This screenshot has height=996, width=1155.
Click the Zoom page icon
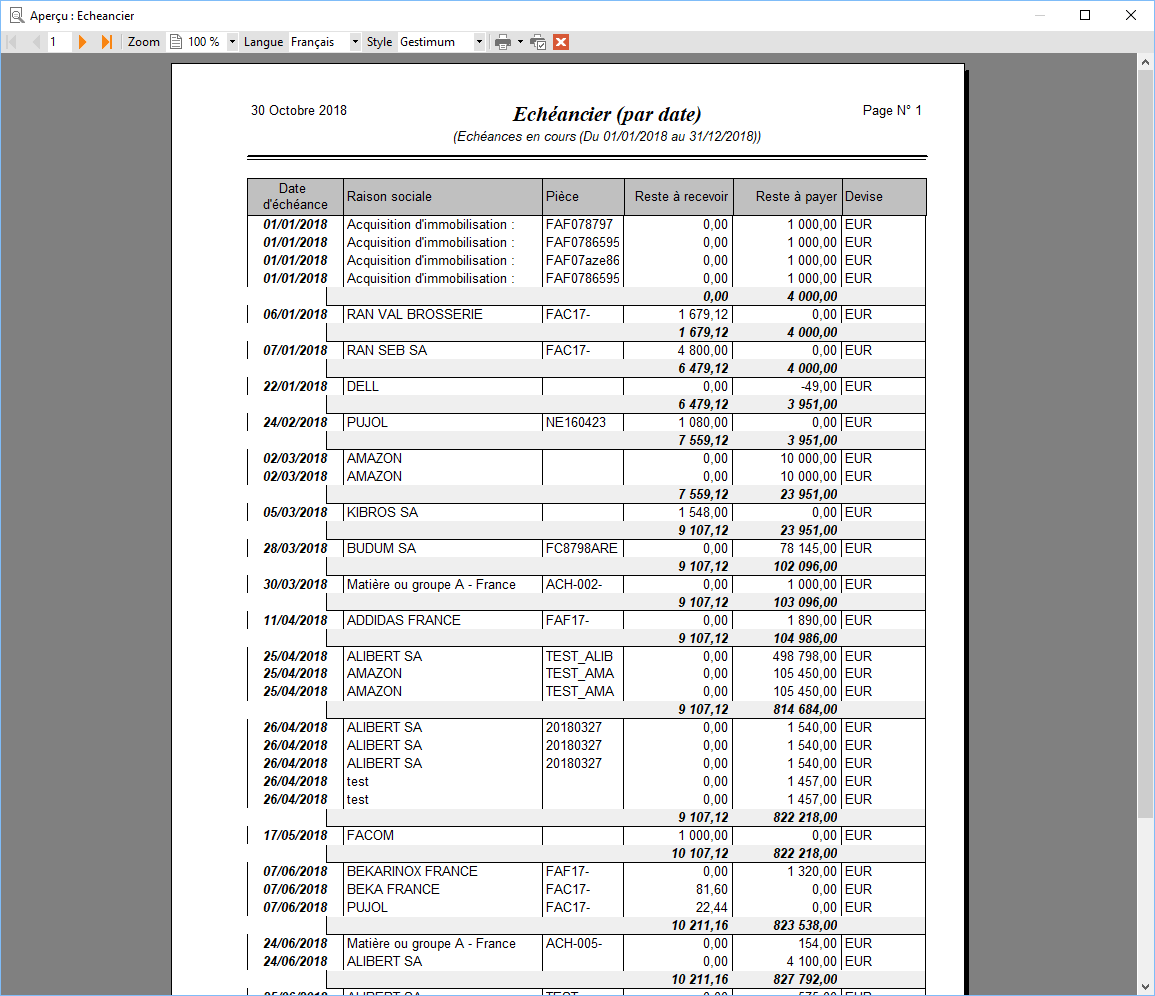coord(176,42)
